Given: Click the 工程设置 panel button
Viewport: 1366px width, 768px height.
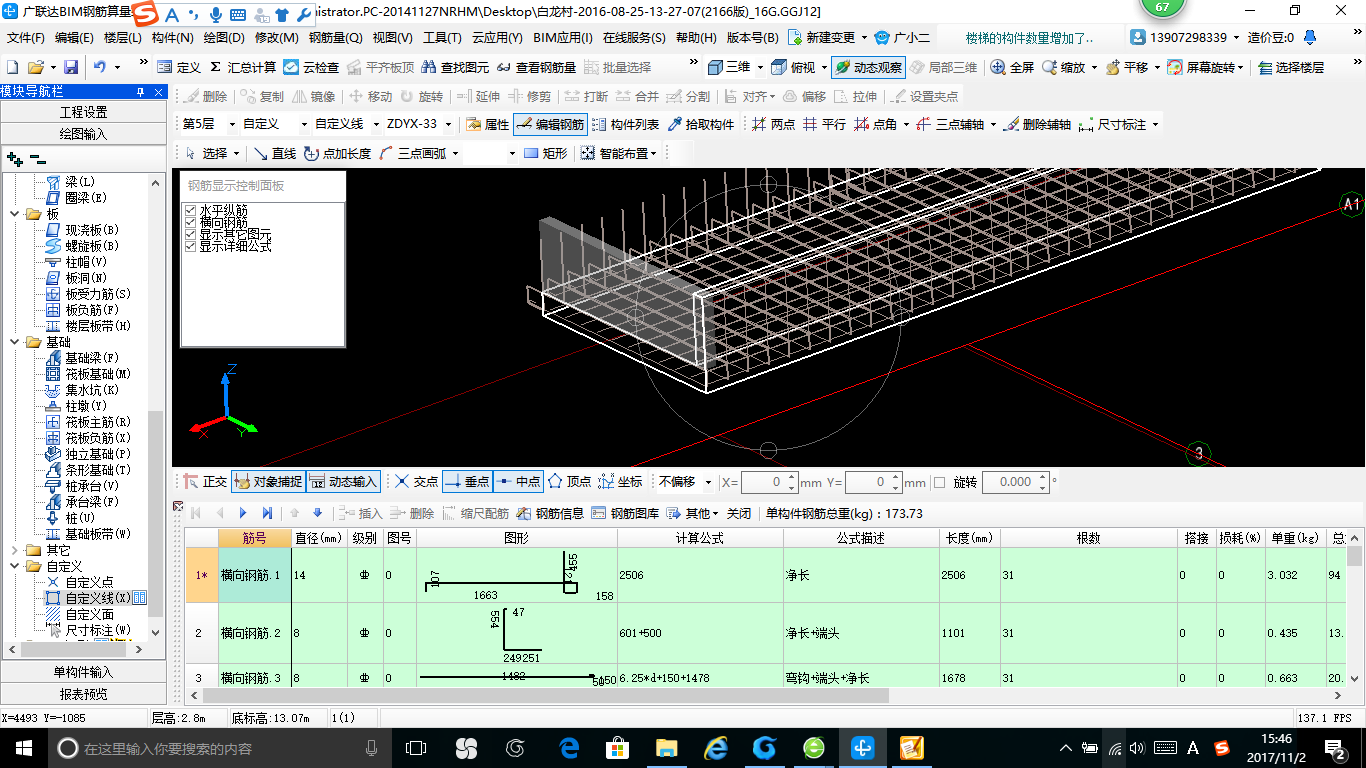Looking at the screenshot, I should click(x=83, y=112).
